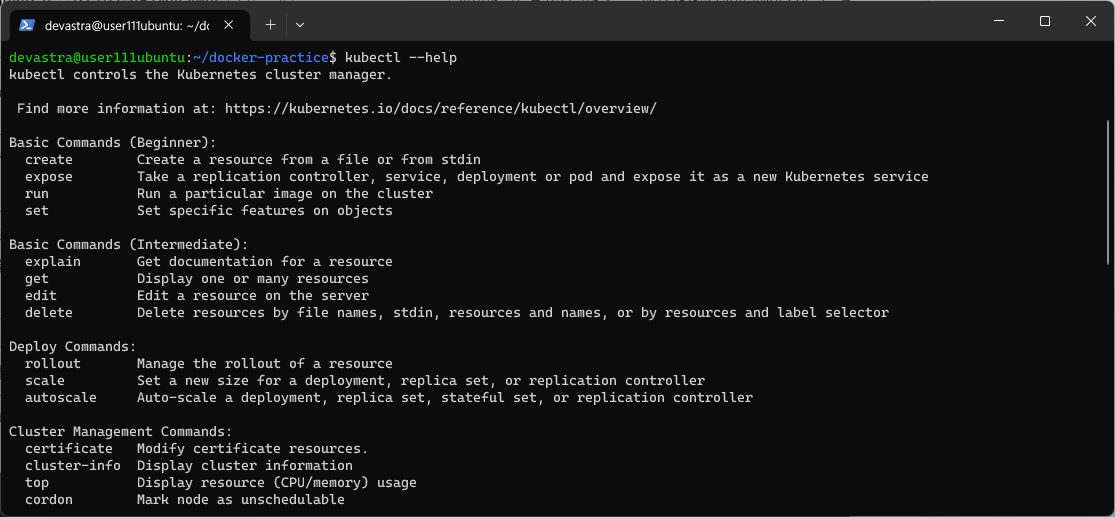Click 'Display resource (CPU/memory) usage' description

pos(277,483)
